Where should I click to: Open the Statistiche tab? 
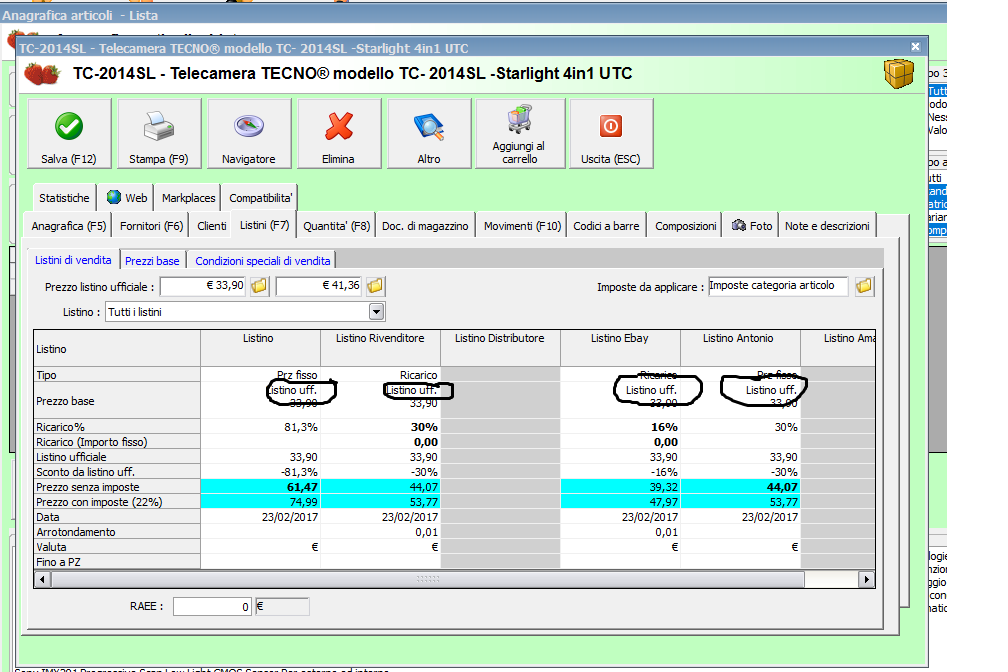[64, 198]
